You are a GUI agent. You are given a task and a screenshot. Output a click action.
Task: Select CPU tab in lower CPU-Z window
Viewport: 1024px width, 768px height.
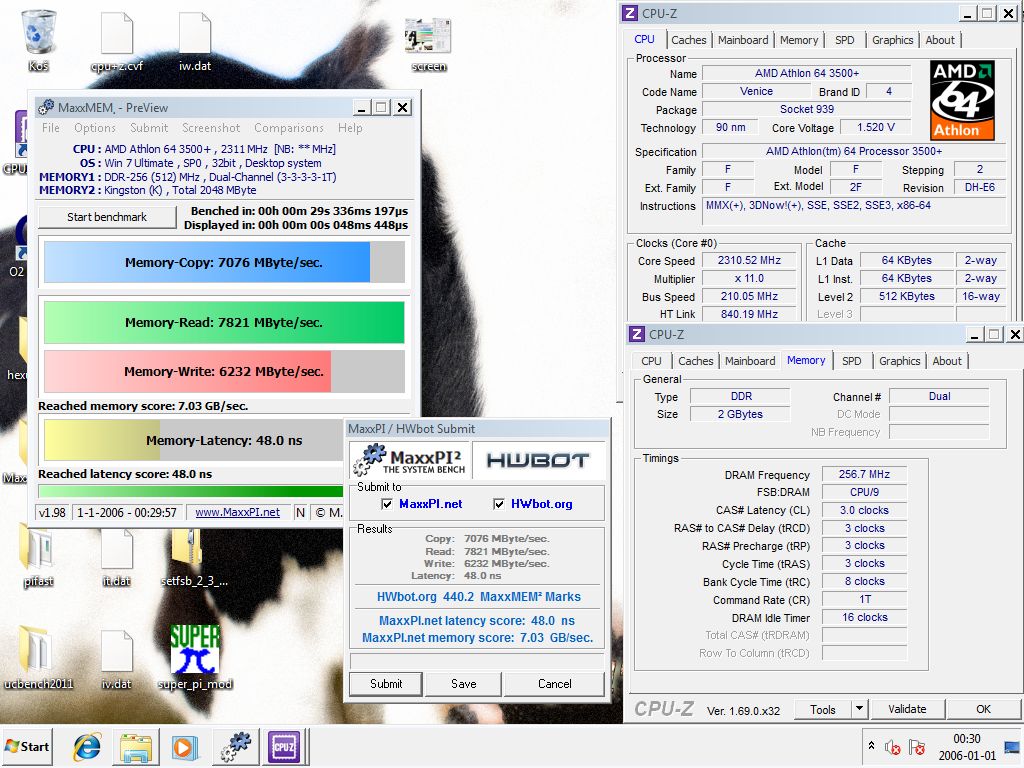[x=651, y=361]
